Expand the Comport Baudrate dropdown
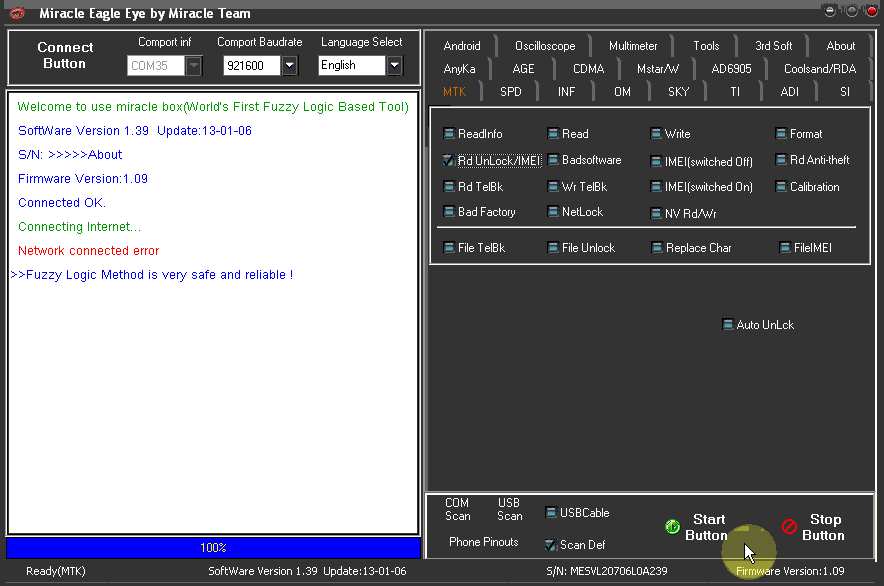This screenshot has height=586, width=884. (x=289, y=66)
